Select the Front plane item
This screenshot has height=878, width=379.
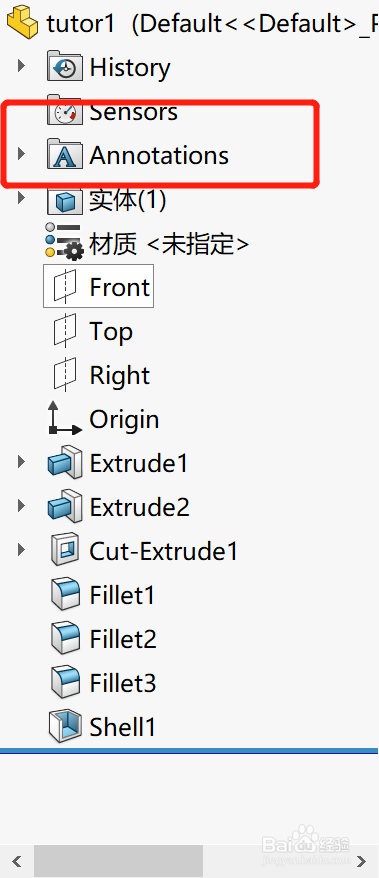(x=99, y=286)
